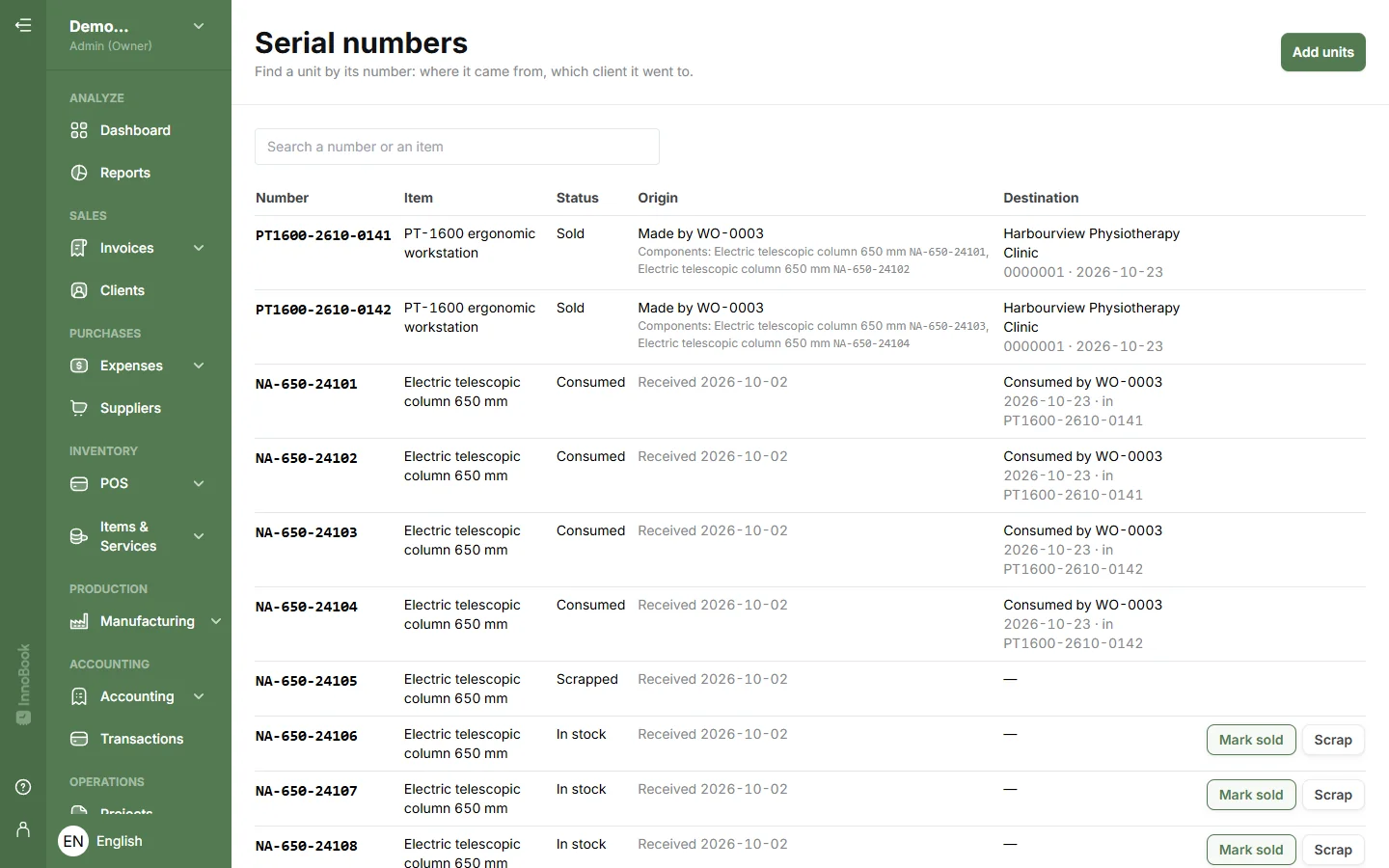Expand the Items & Services chevron
This screenshot has height=868, width=1389.
coord(199,536)
